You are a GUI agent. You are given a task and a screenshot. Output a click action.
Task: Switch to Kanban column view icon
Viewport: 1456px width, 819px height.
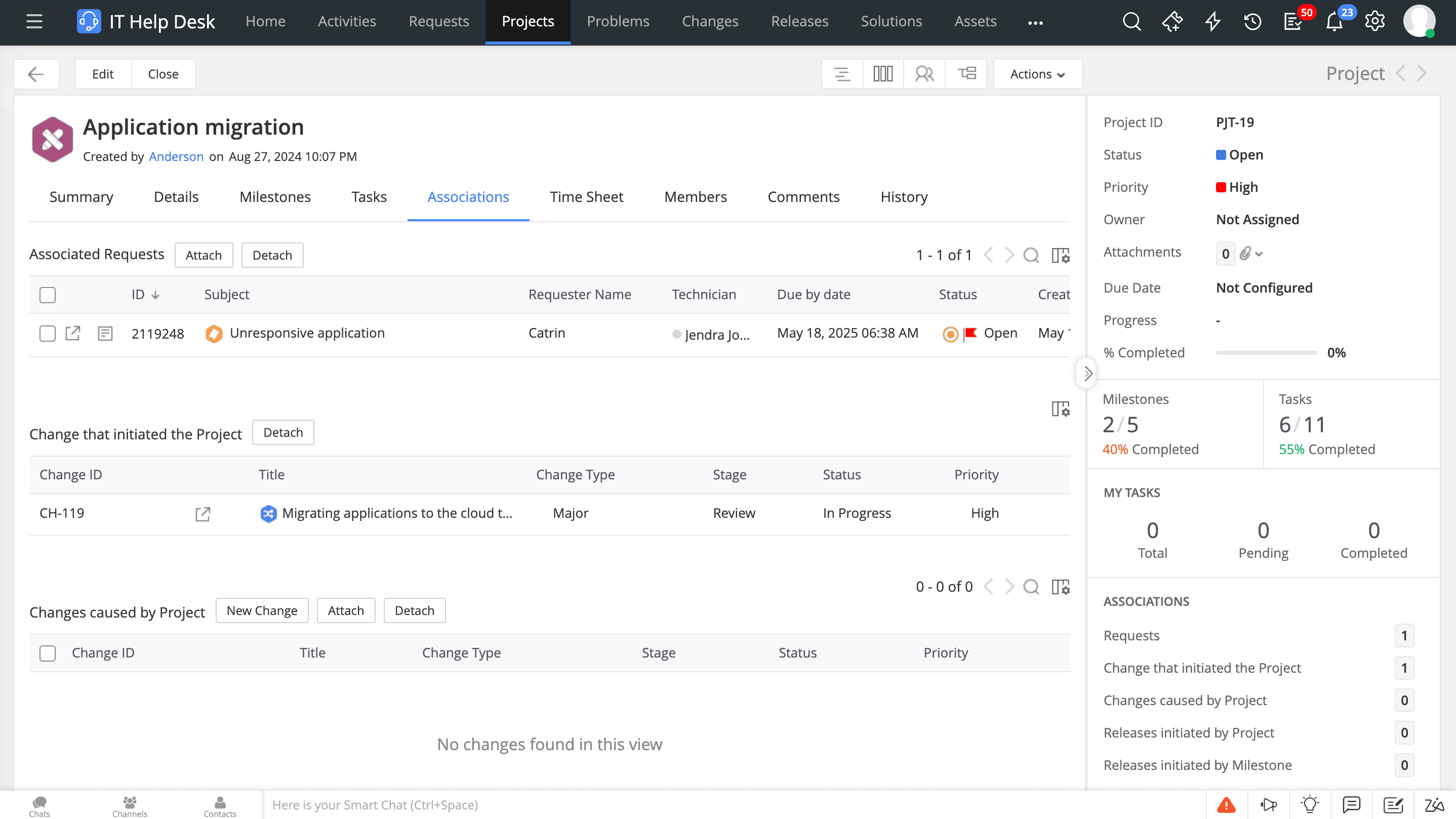click(x=883, y=74)
